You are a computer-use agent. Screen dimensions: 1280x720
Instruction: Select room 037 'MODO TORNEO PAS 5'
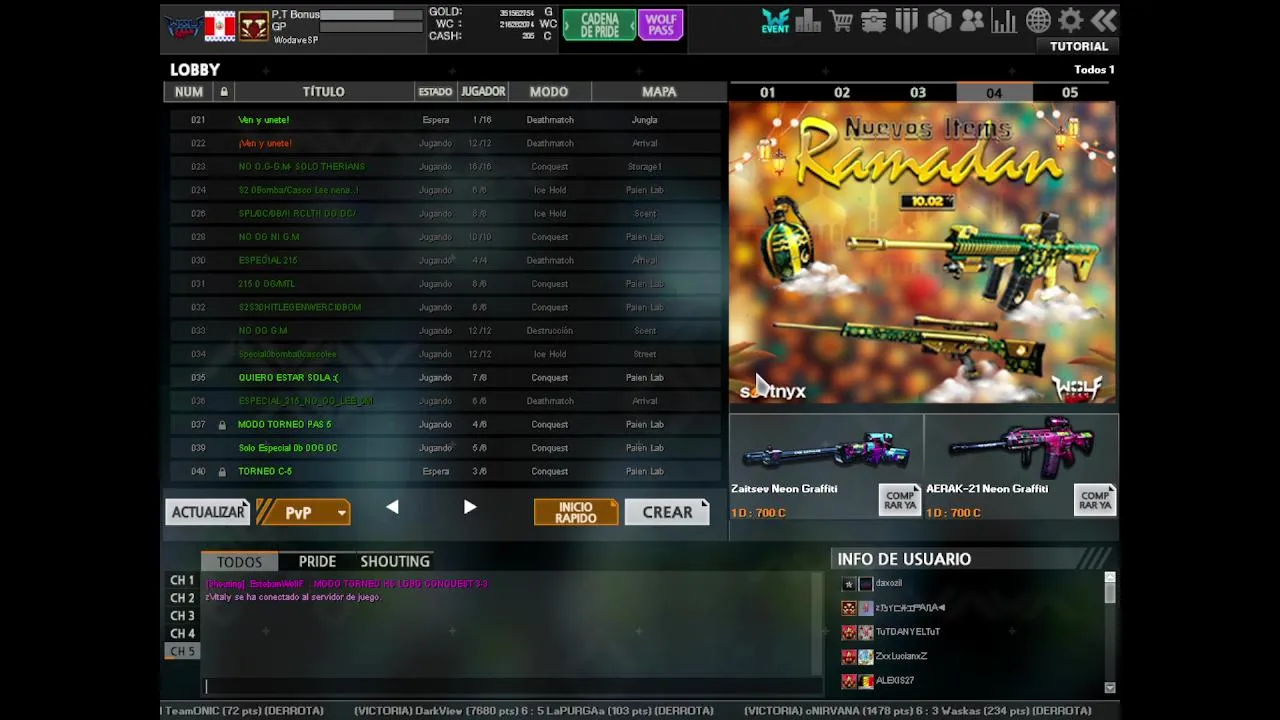point(445,425)
